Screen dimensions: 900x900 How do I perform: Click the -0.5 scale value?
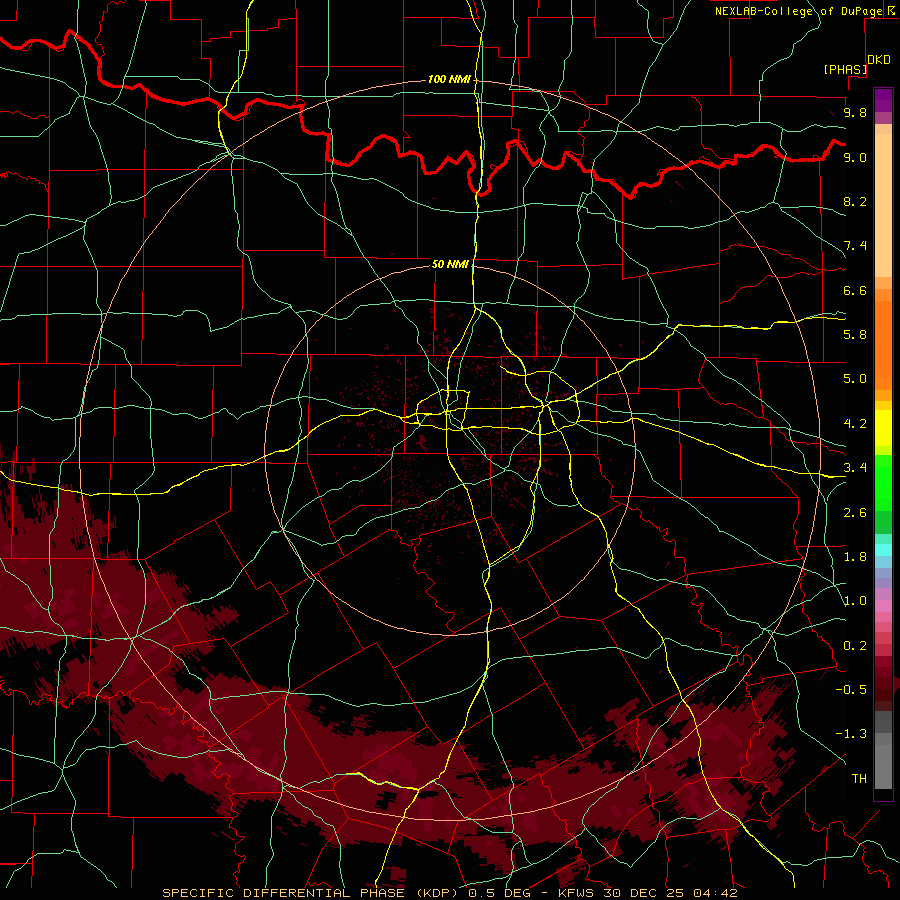pyautogui.click(x=851, y=689)
